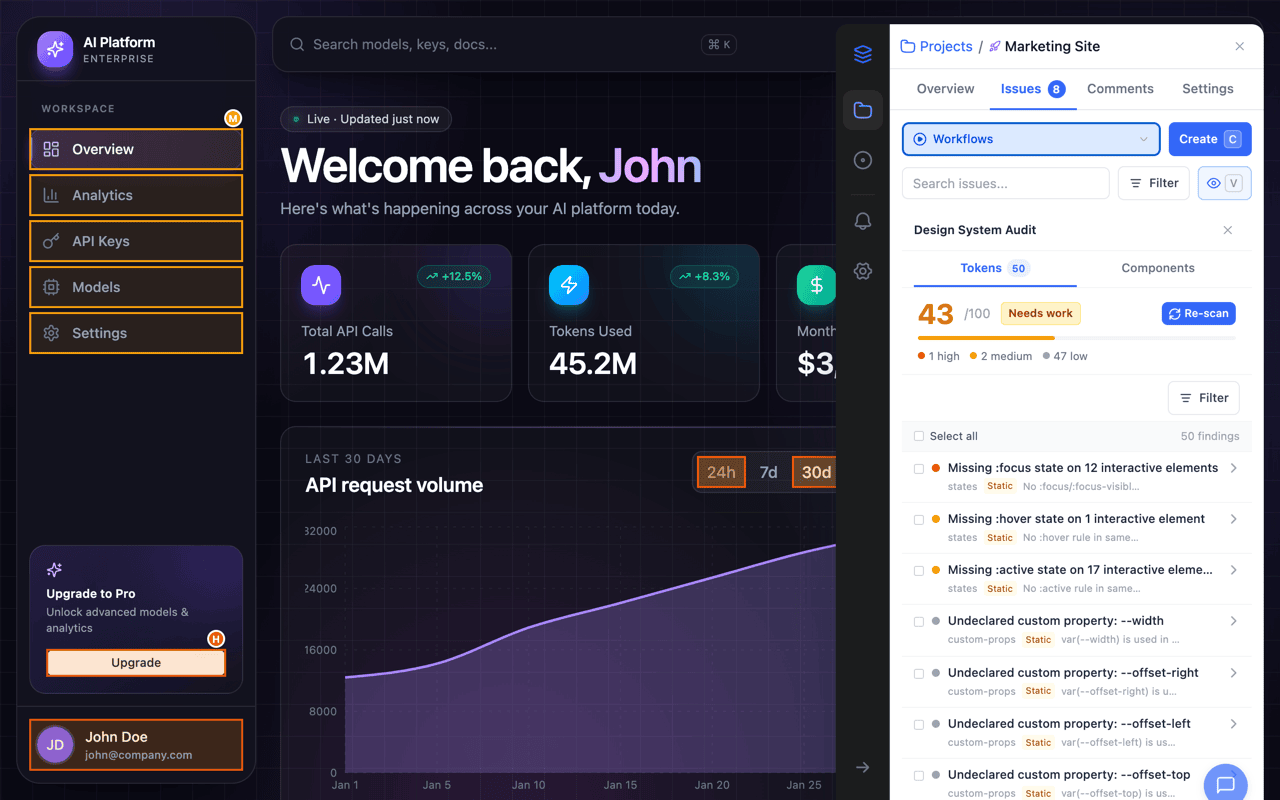The width and height of the screenshot is (1280, 800).
Task: Expand the Missing :focus state finding chevron
Action: [1234, 468]
